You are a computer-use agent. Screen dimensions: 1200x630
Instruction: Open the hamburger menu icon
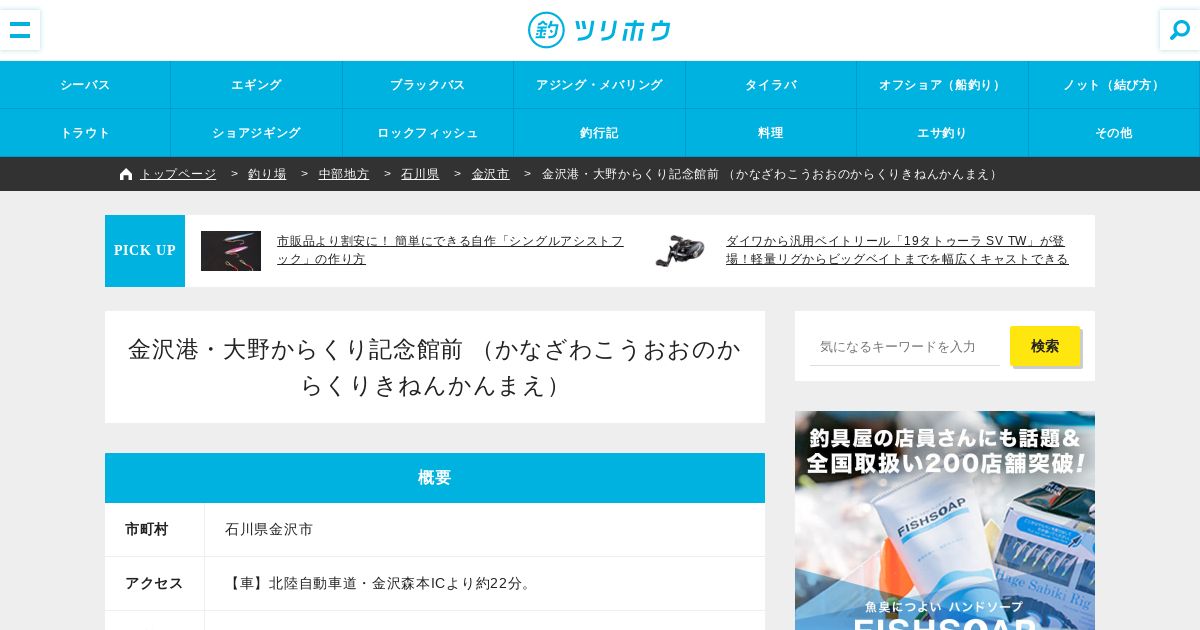(x=20, y=30)
